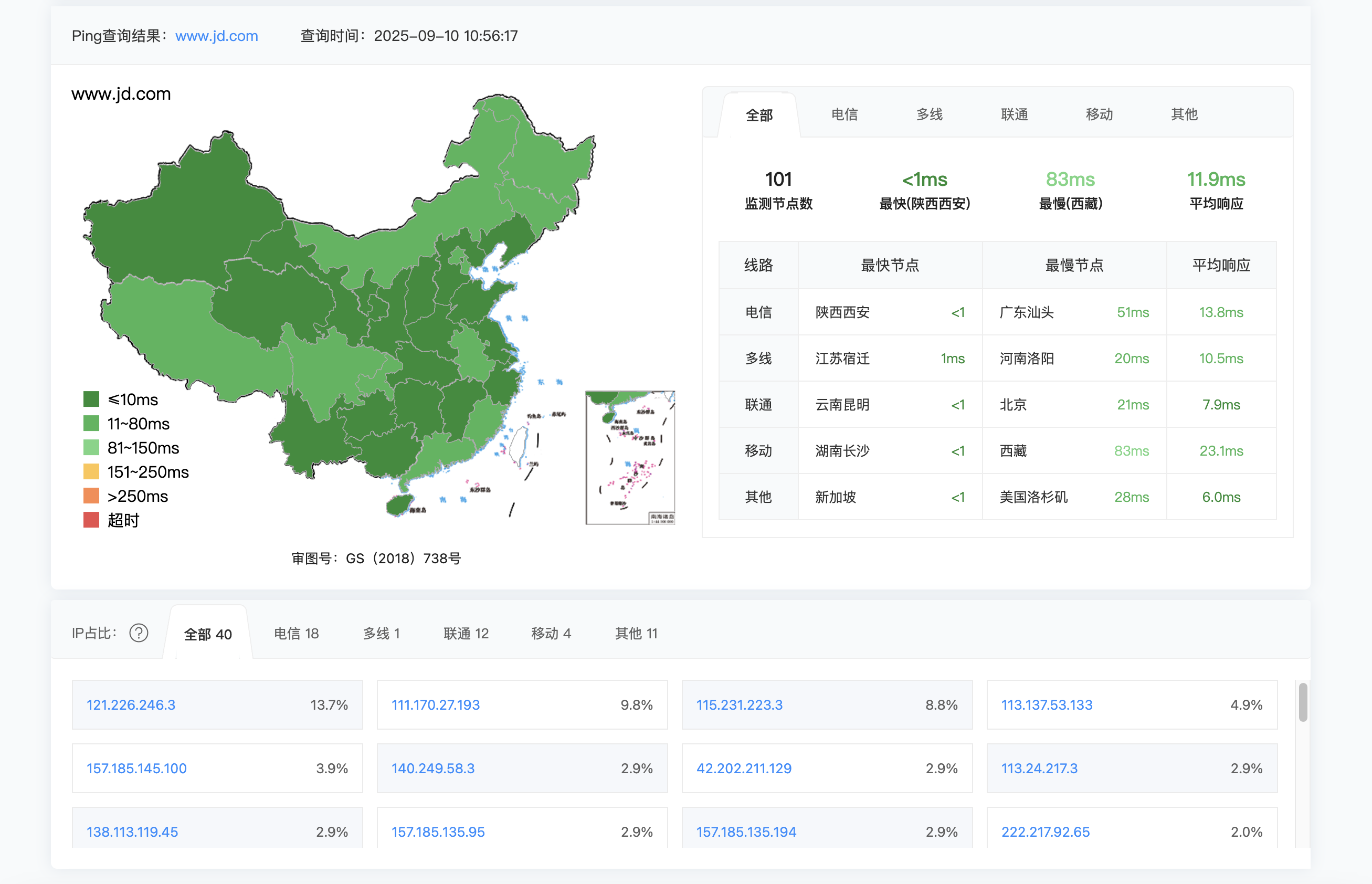The image size is (1372, 884).
Task: Click IP address 121.226.246.3
Action: click(131, 705)
